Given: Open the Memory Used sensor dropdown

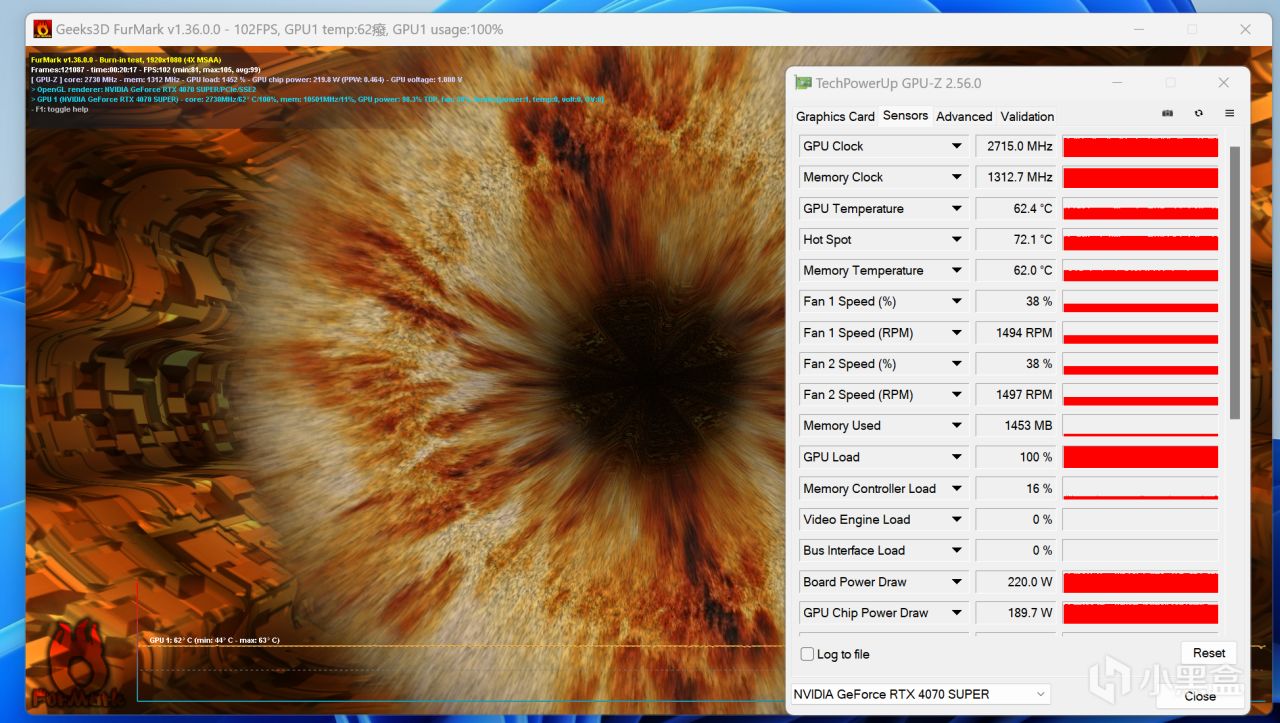Looking at the screenshot, I should (956, 425).
